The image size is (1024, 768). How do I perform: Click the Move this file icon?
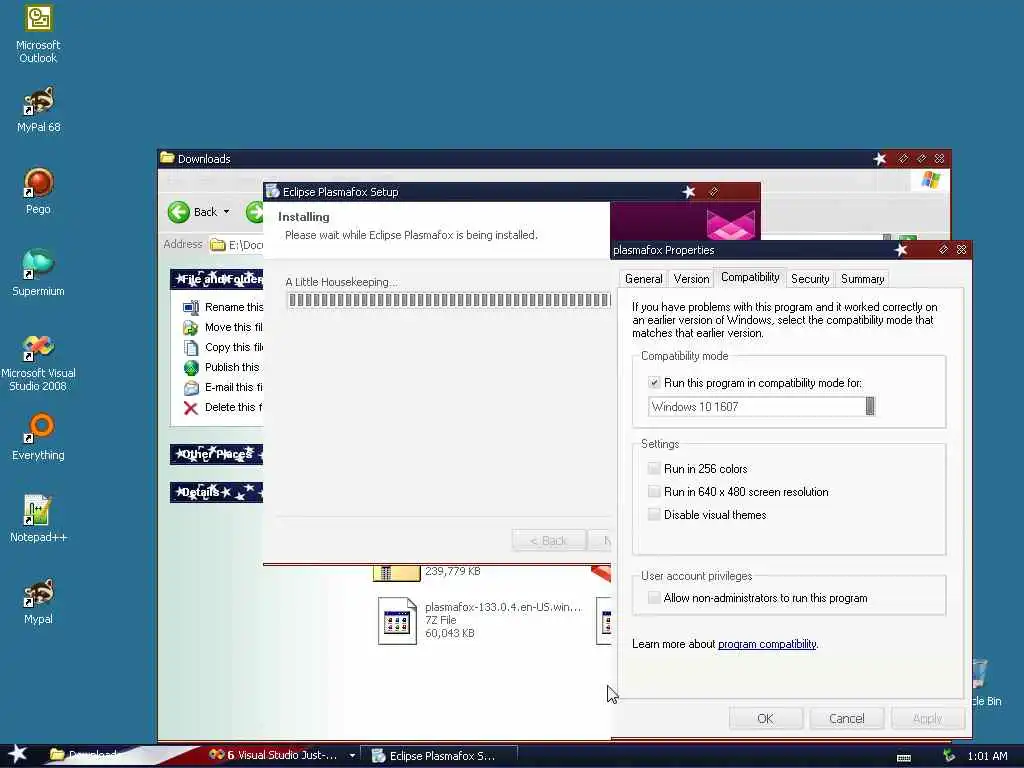click(x=191, y=327)
